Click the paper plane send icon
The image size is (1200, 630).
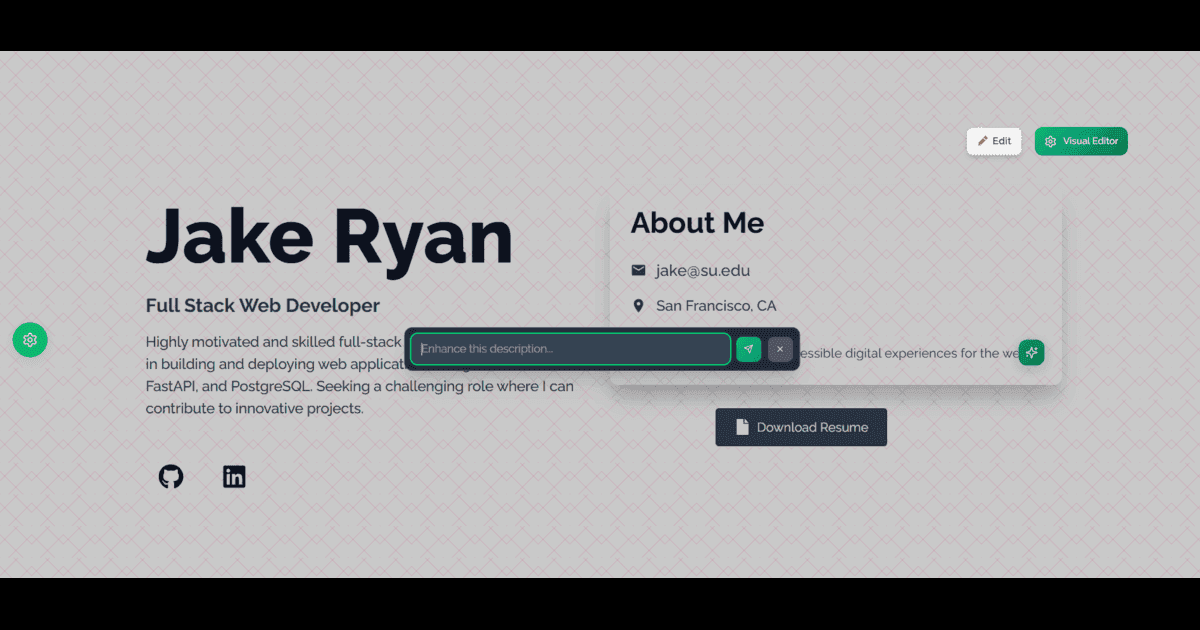click(749, 349)
